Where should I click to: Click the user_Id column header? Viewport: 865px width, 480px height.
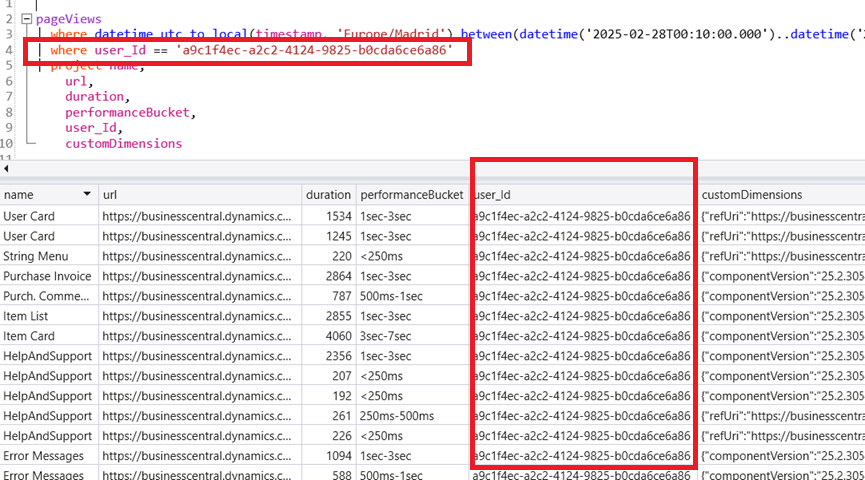580,194
